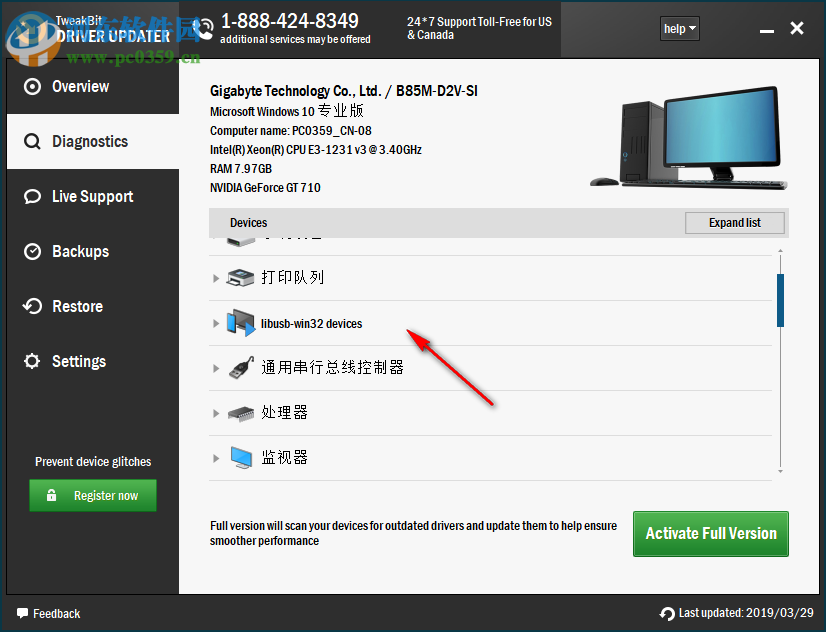Screen dimensions: 826x632
Task: Open the help dropdown menu
Action: (679, 28)
